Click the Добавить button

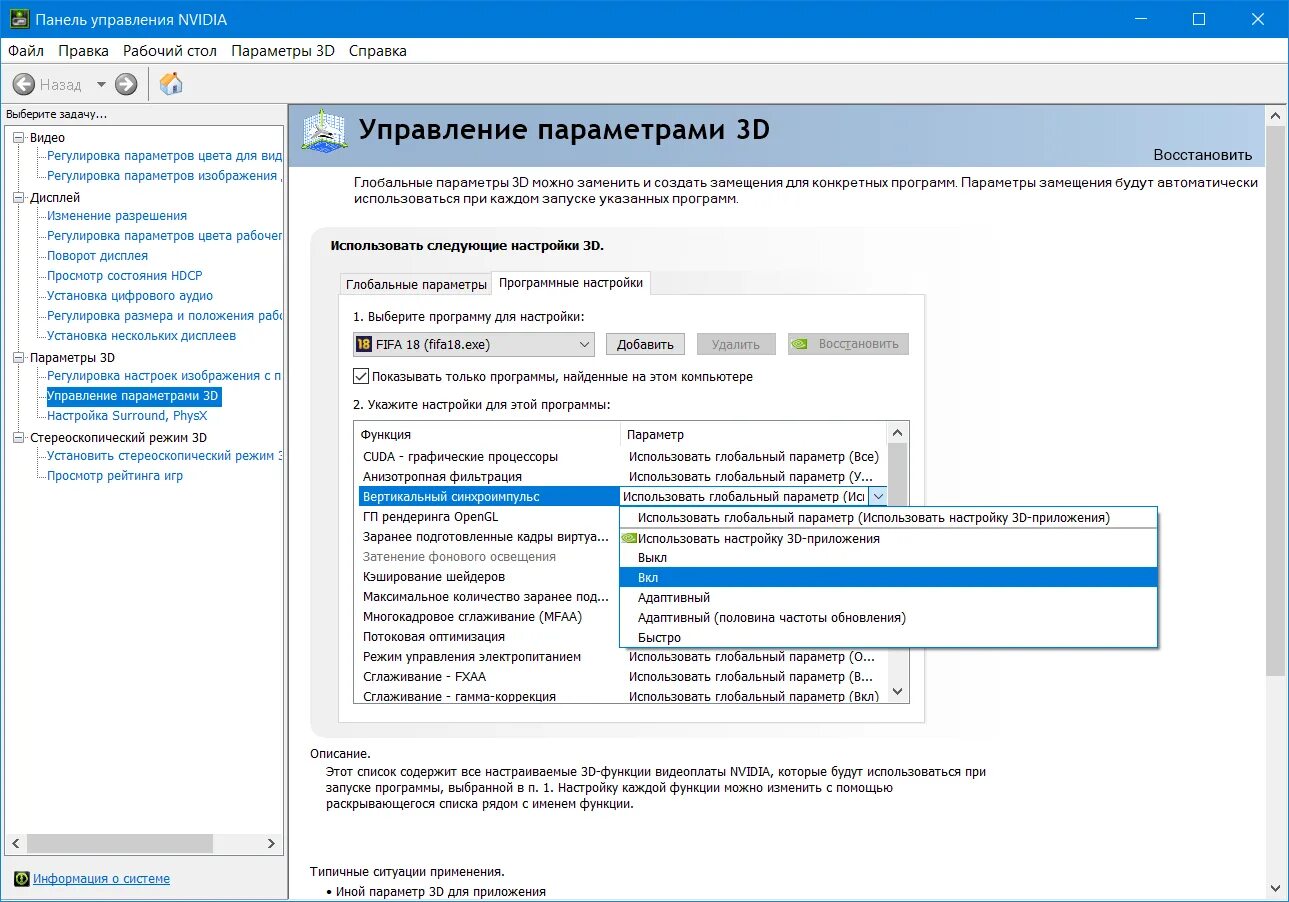pyautogui.click(x=645, y=344)
